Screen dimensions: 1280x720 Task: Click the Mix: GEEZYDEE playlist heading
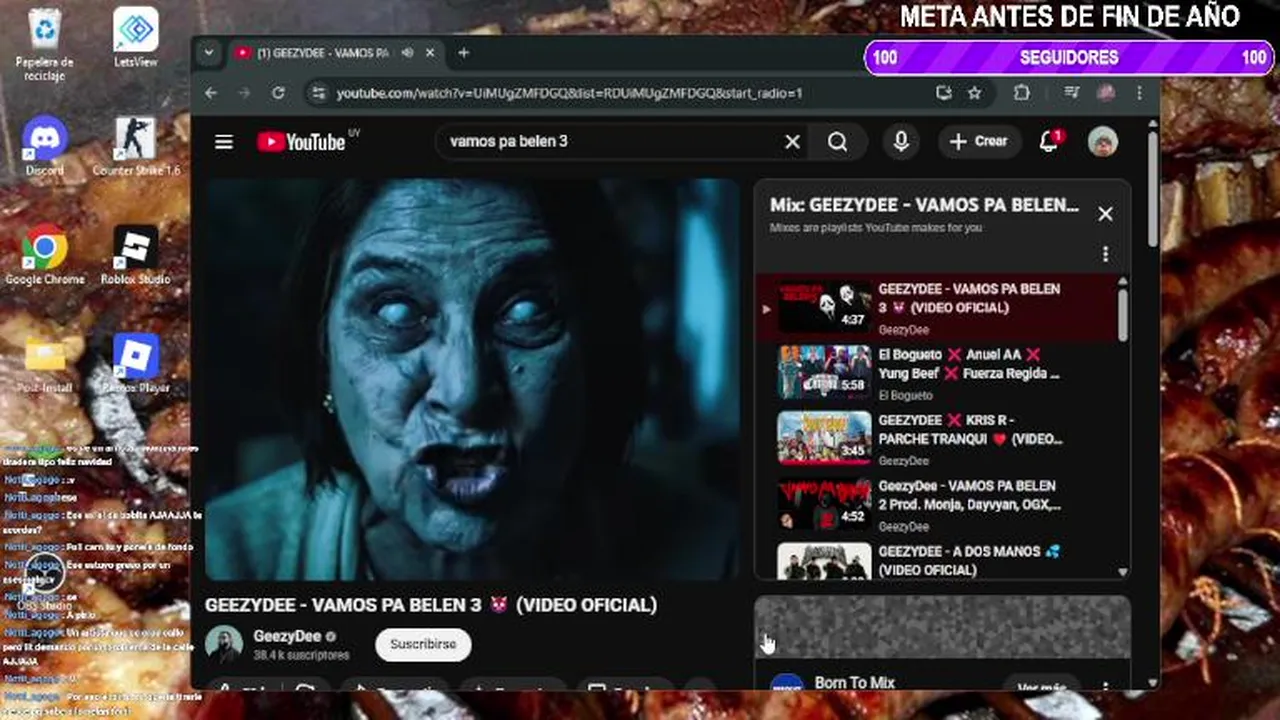(x=924, y=205)
